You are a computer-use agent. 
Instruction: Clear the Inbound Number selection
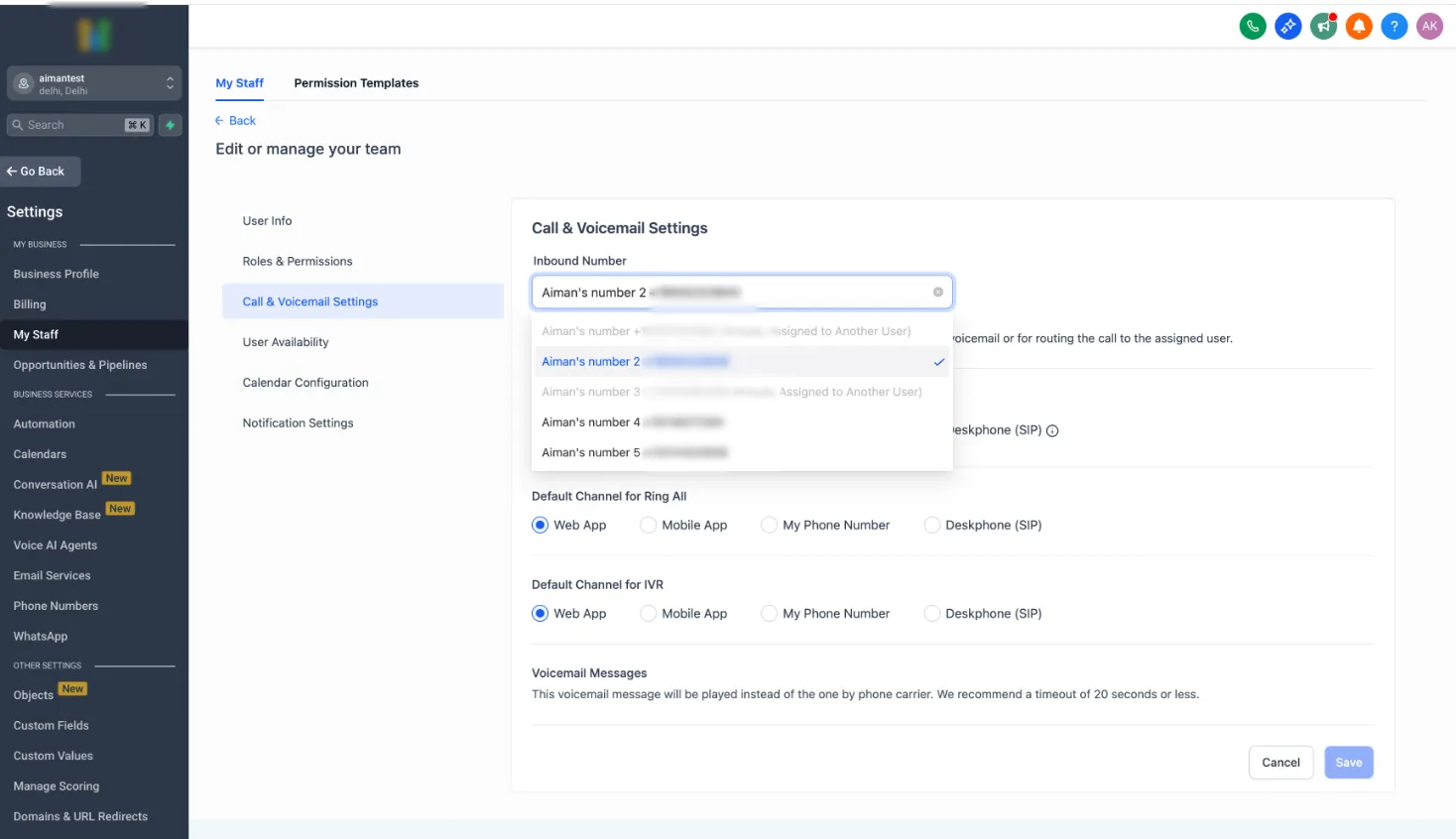tap(937, 293)
